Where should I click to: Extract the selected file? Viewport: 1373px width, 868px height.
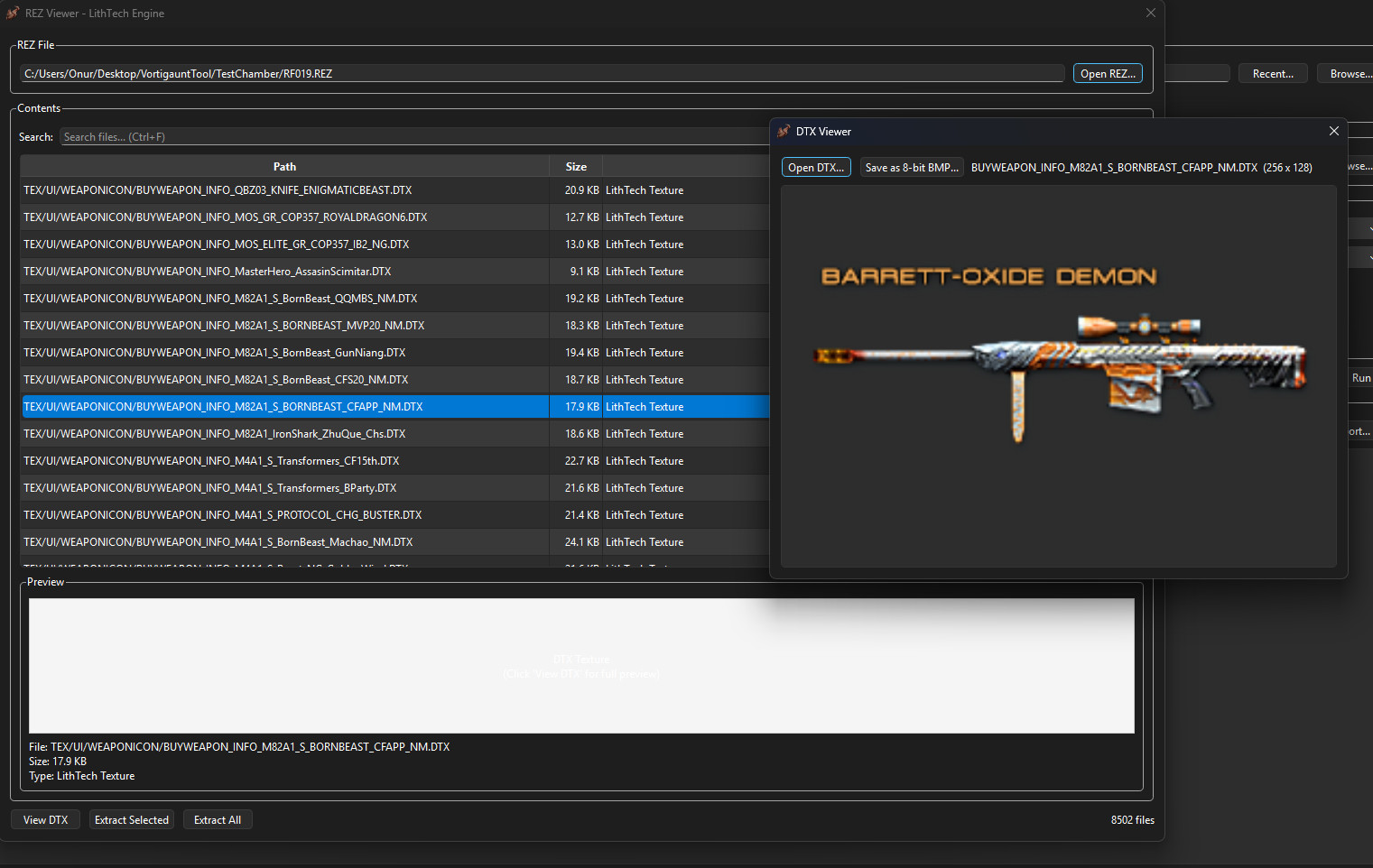131,819
